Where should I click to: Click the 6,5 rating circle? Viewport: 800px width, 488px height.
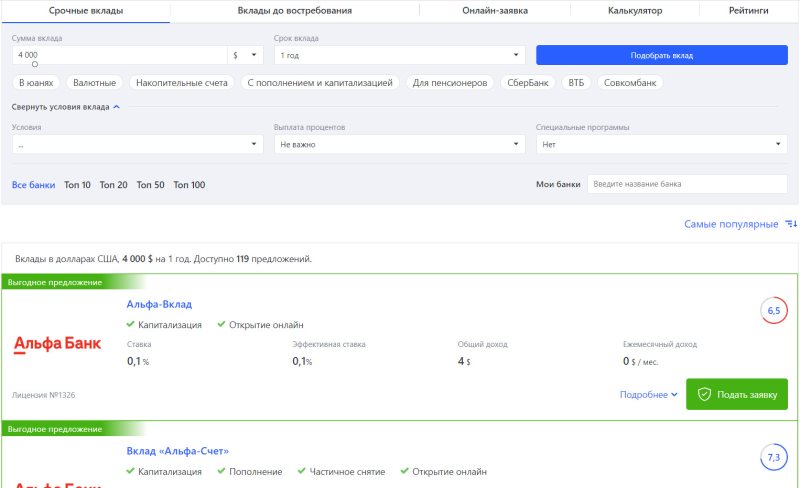click(773, 310)
